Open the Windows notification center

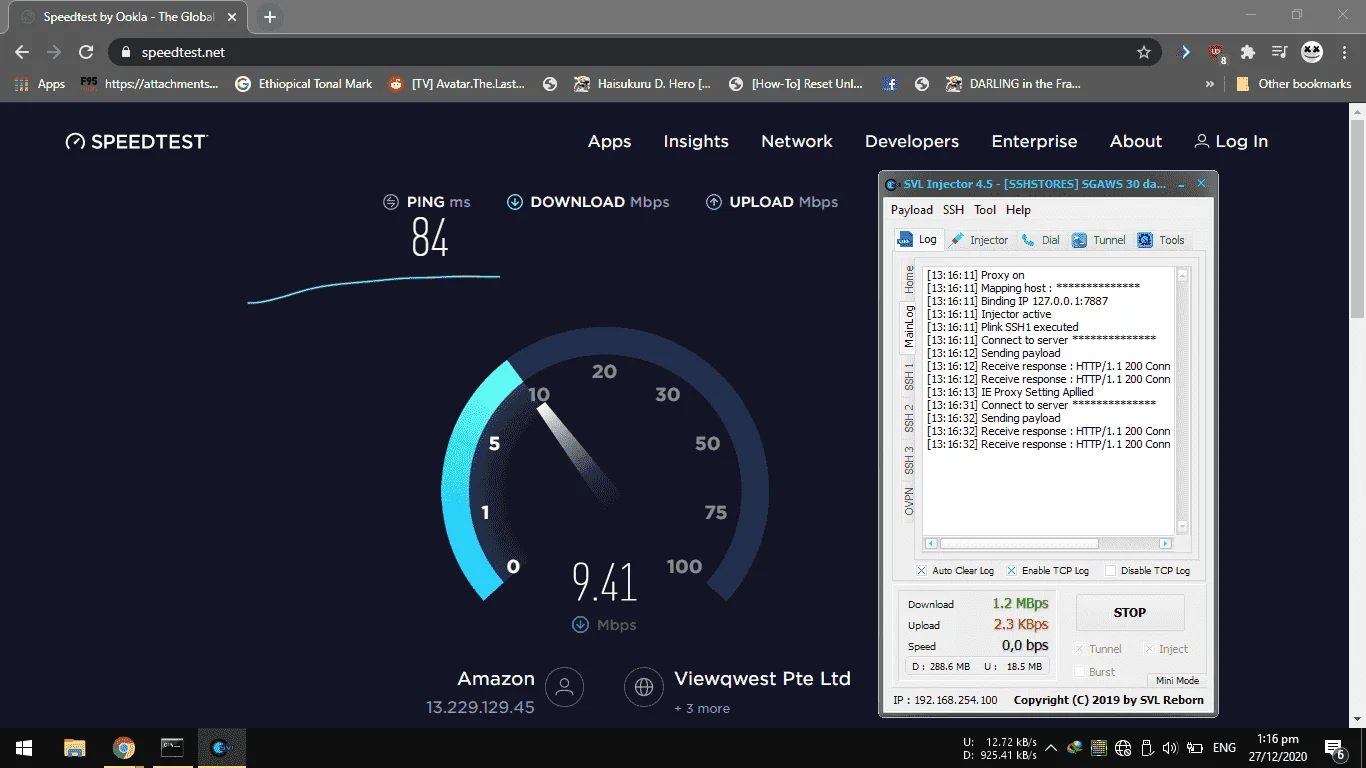point(1336,748)
